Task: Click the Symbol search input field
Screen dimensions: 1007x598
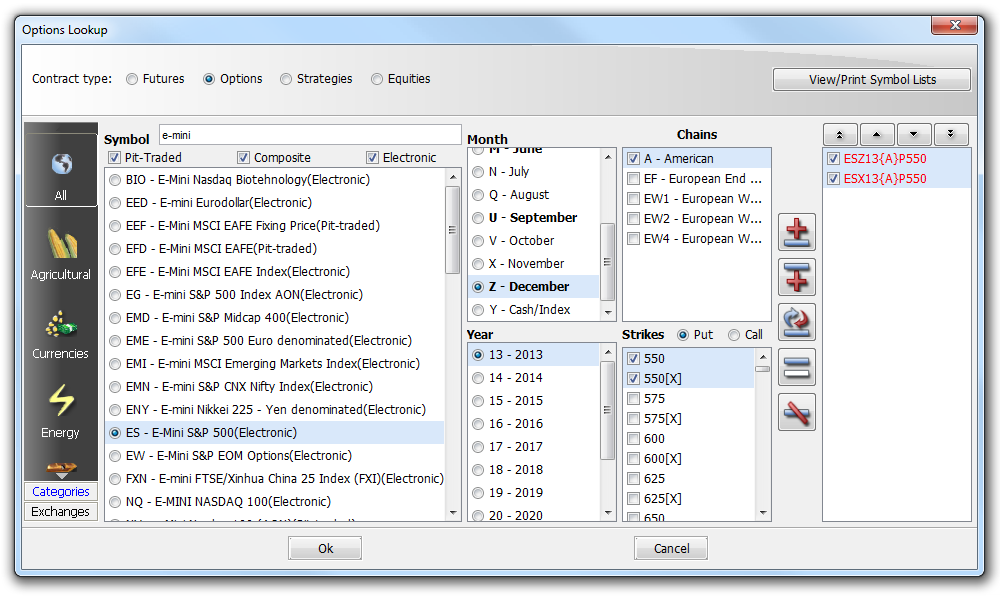Action: pyautogui.click(x=310, y=135)
